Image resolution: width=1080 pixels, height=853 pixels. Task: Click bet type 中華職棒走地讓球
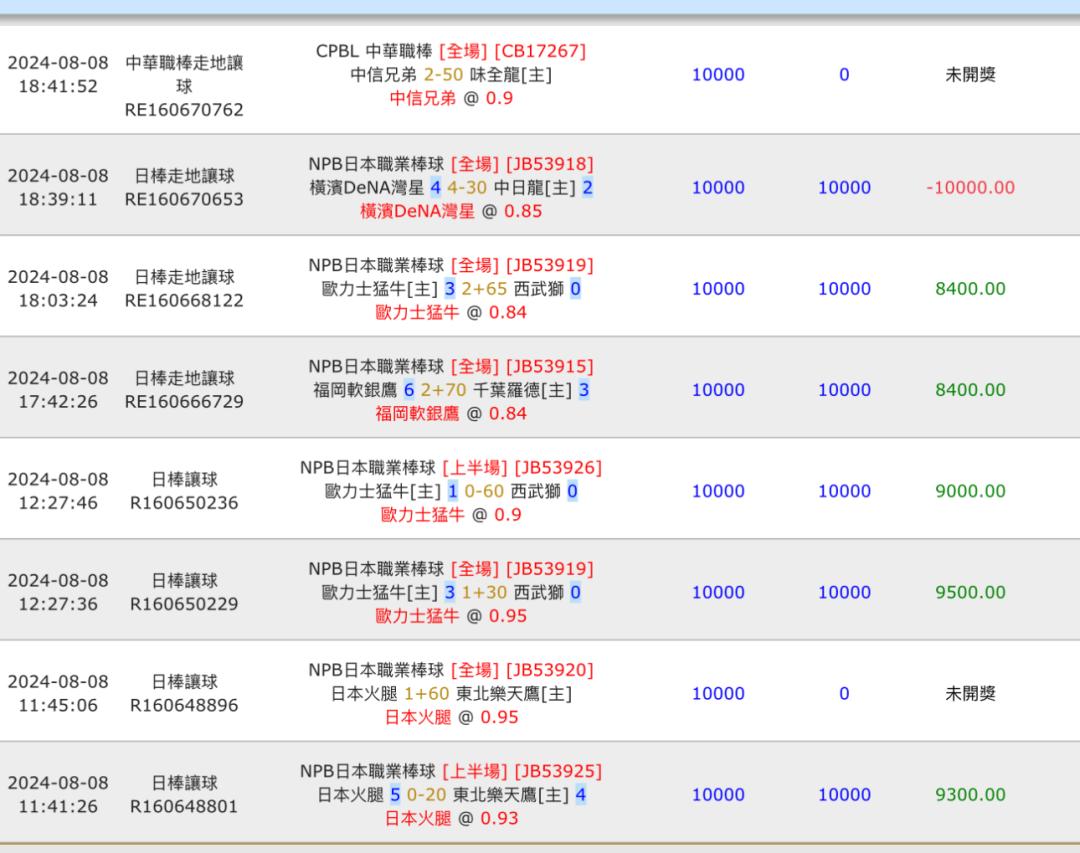point(184,74)
